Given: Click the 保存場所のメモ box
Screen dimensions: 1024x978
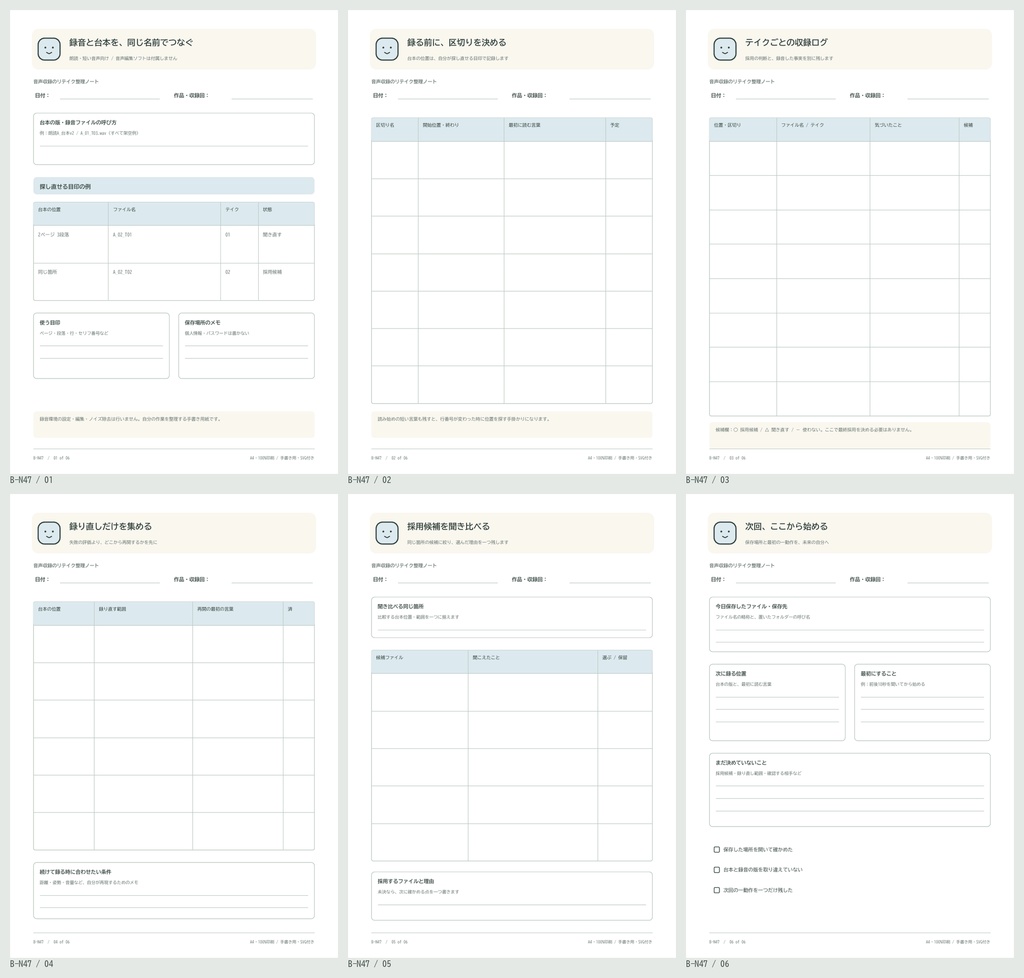Looking at the screenshot, I should pos(246,345).
